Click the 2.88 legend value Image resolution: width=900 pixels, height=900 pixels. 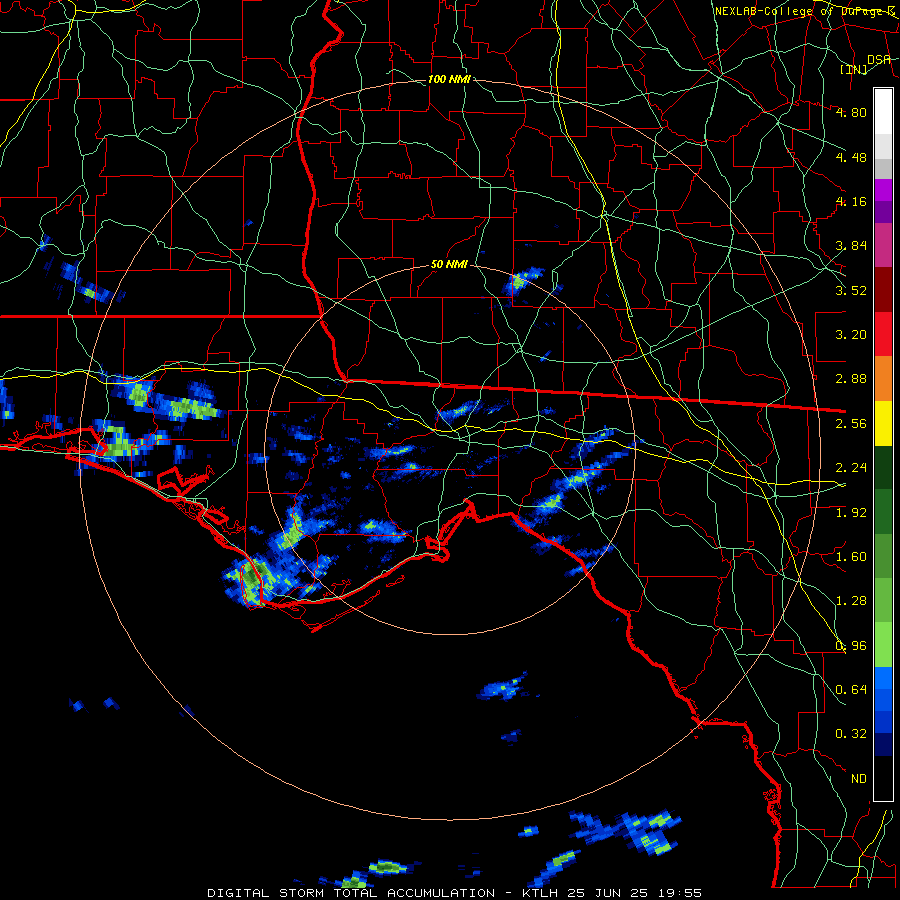[x=851, y=379]
